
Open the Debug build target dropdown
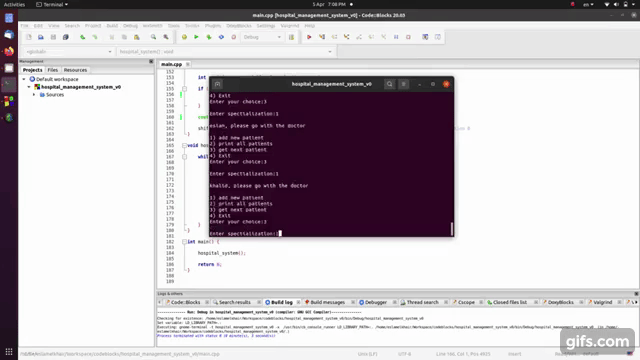pos(262,37)
